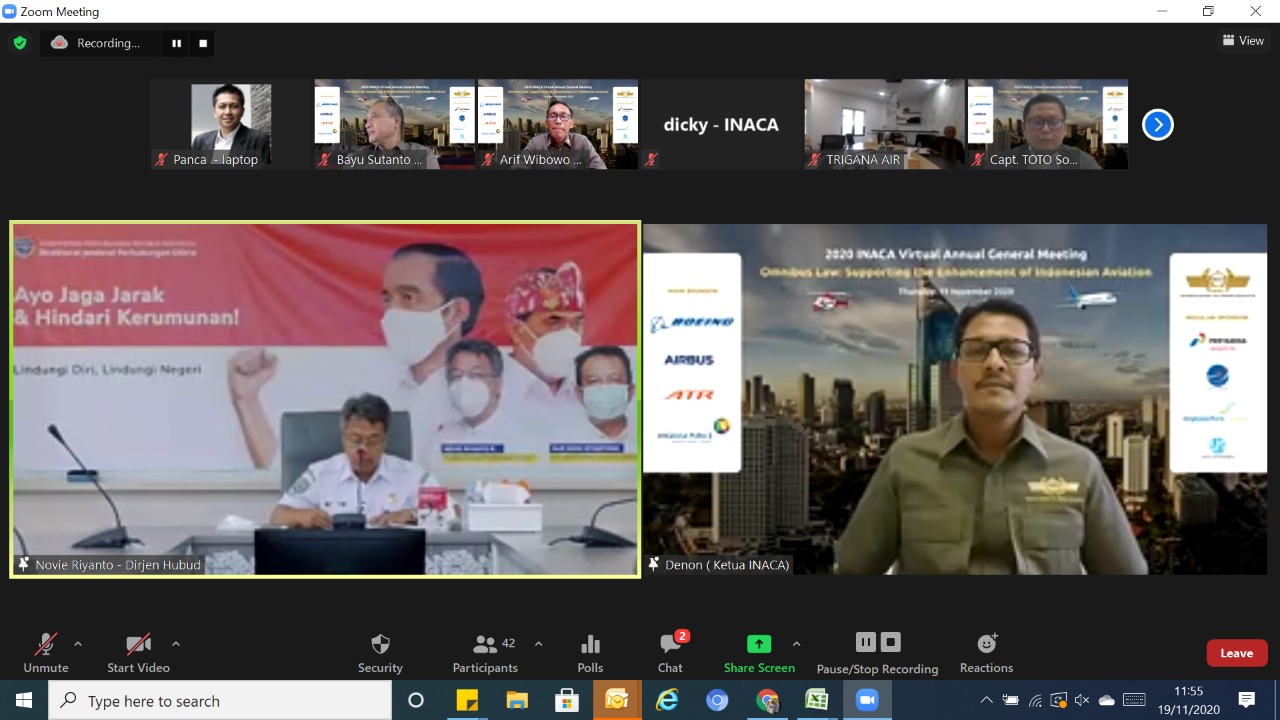Viewport: 1280px width, 720px height.
Task: Click the green encryption shield icon
Action: coord(20,43)
